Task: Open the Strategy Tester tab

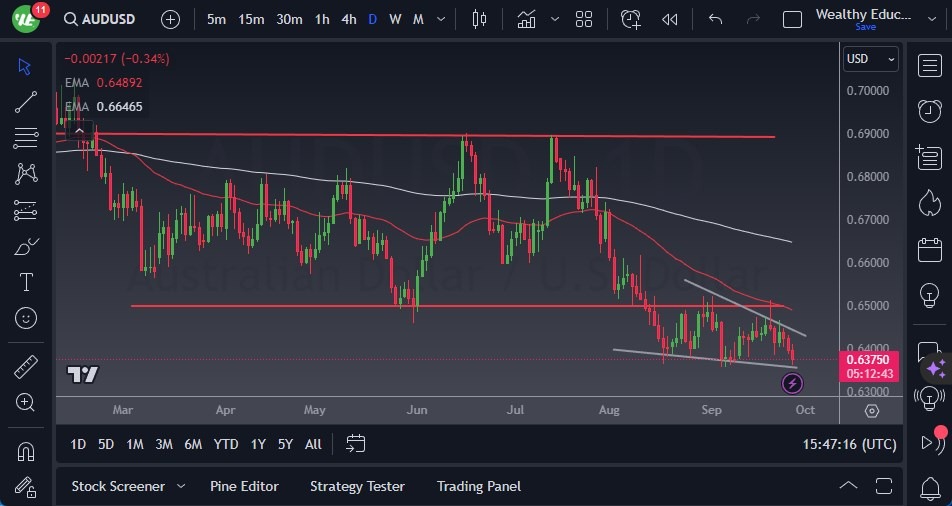Action: point(357,487)
